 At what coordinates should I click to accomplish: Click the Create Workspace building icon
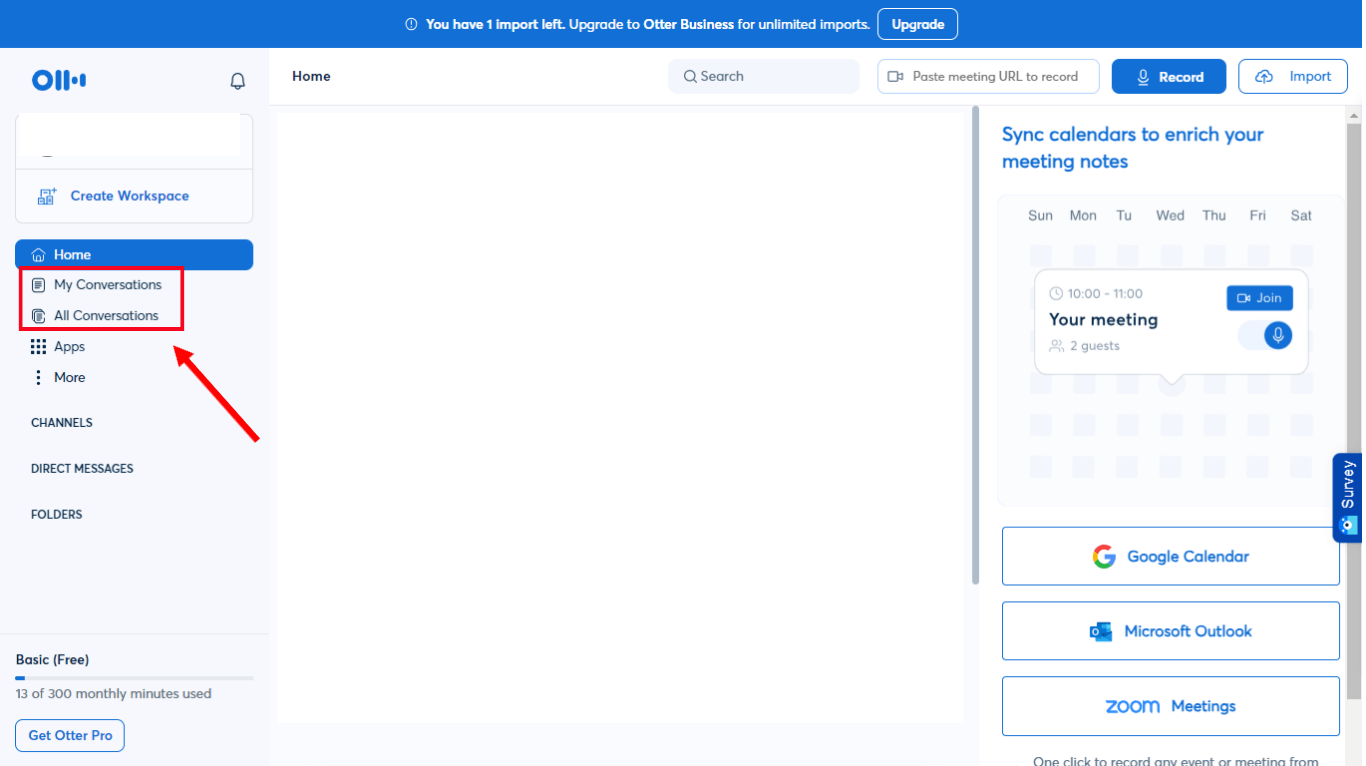[47, 196]
